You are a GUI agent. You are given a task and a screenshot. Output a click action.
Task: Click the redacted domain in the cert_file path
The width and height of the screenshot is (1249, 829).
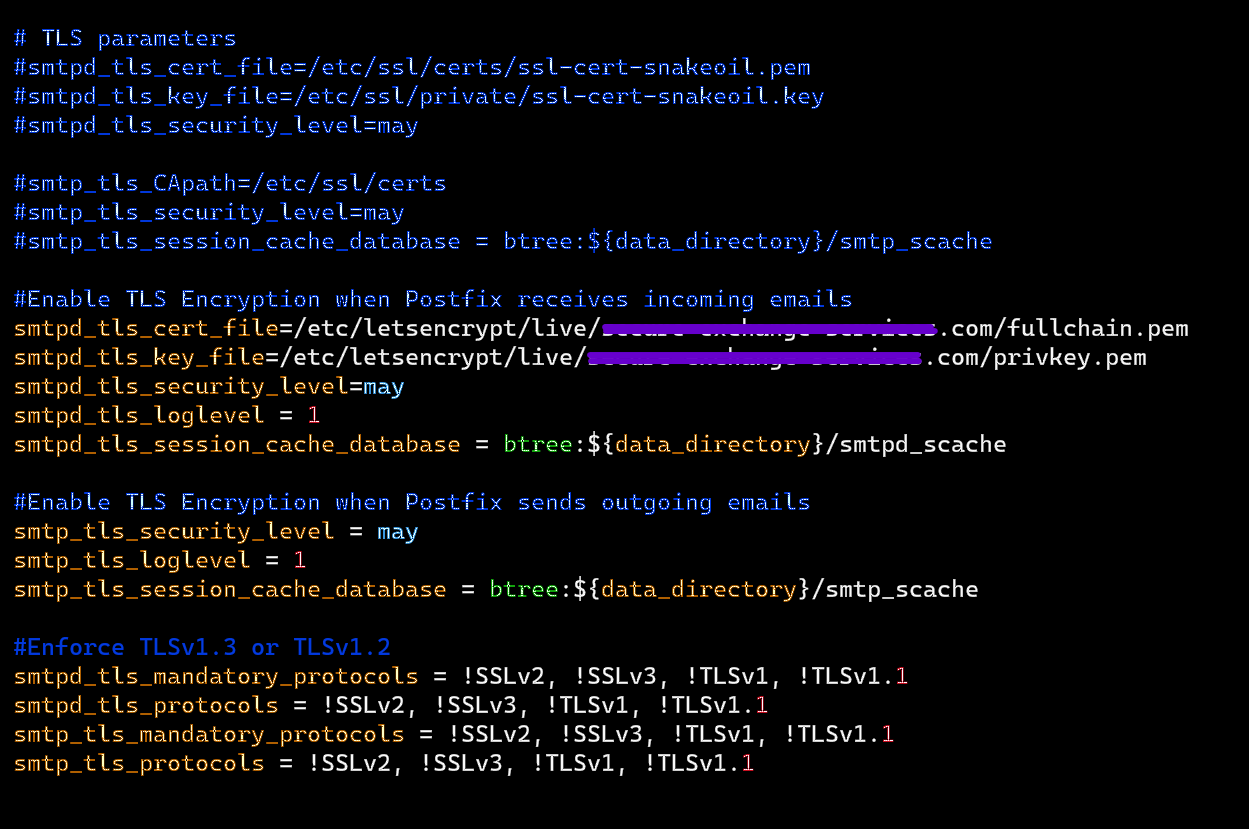[x=769, y=329]
